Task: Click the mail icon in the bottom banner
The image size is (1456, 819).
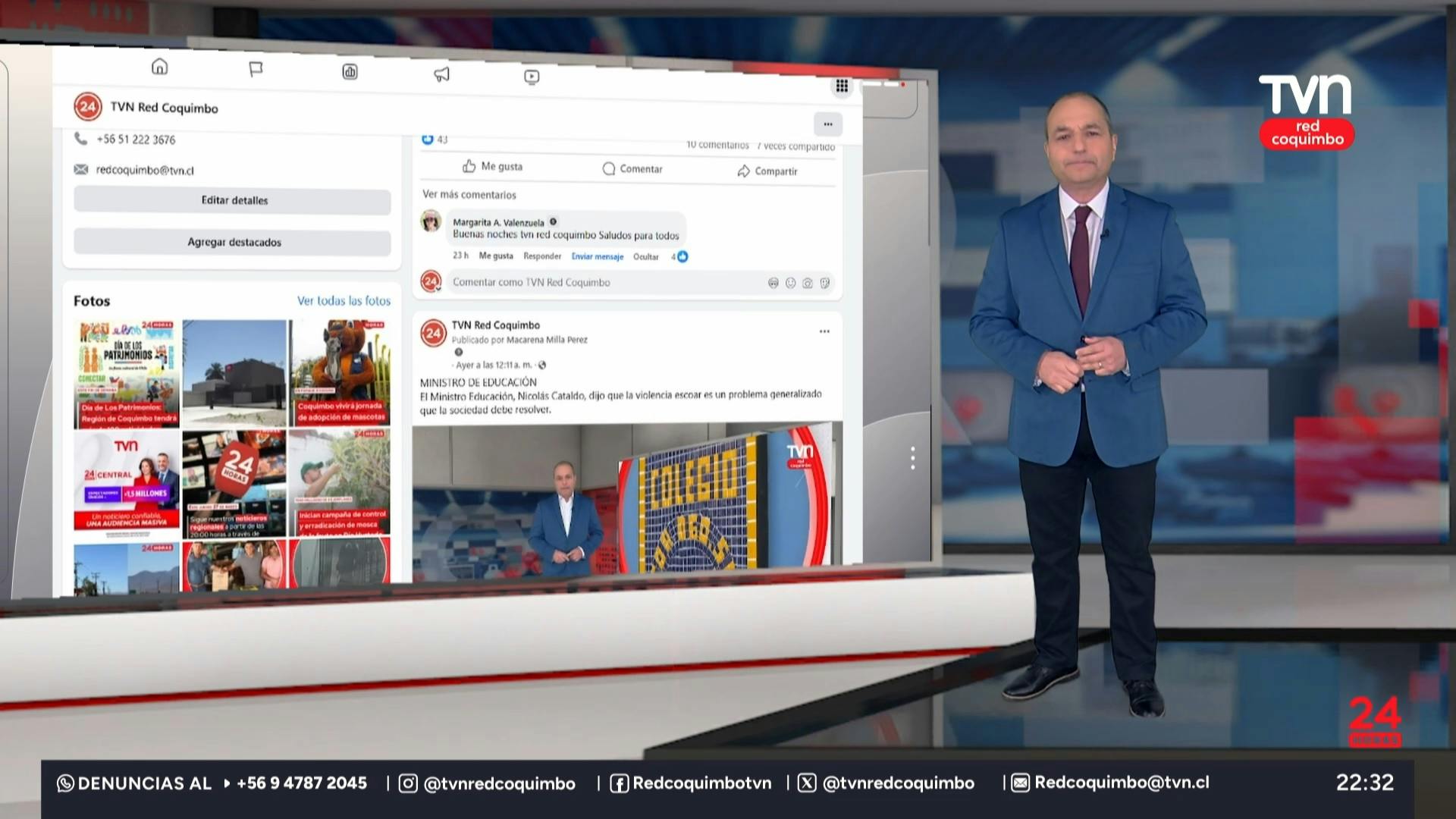Action: click(x=1021, y=783)
